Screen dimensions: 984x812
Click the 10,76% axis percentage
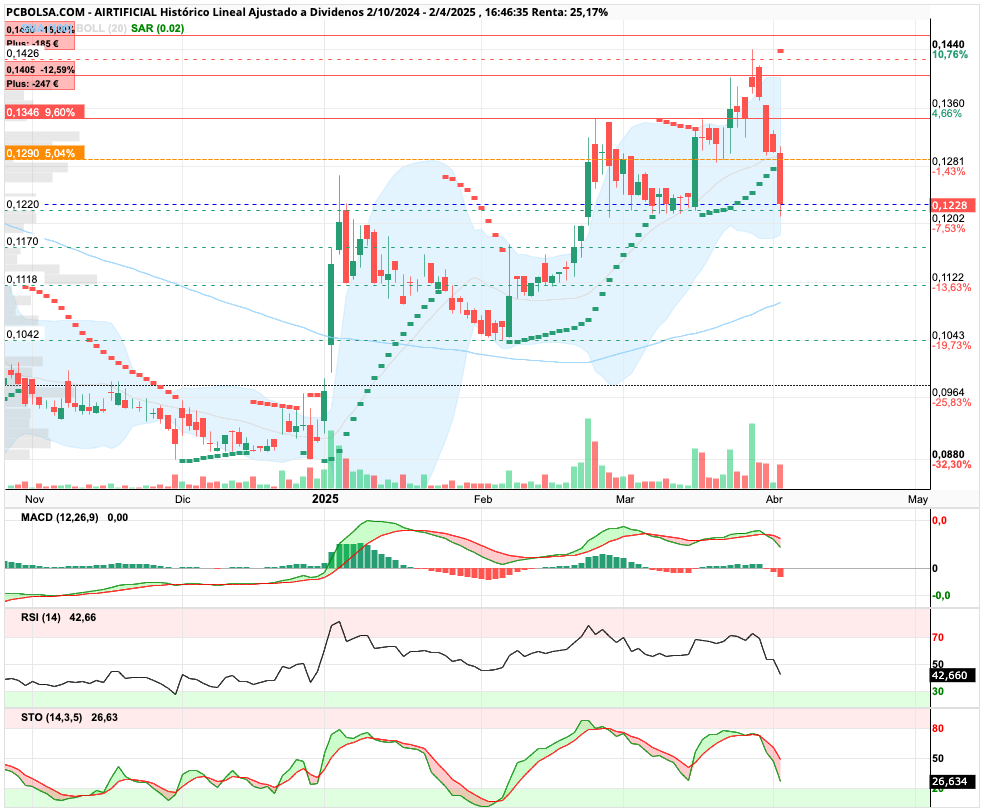tap(949, 55)
